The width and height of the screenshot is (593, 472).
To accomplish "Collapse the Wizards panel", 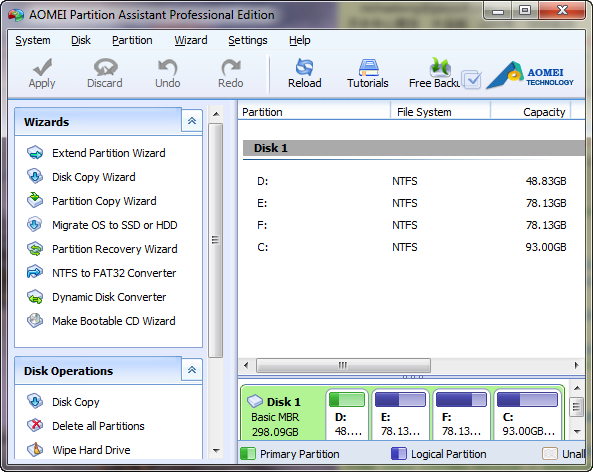I will [x=192, y=121].
